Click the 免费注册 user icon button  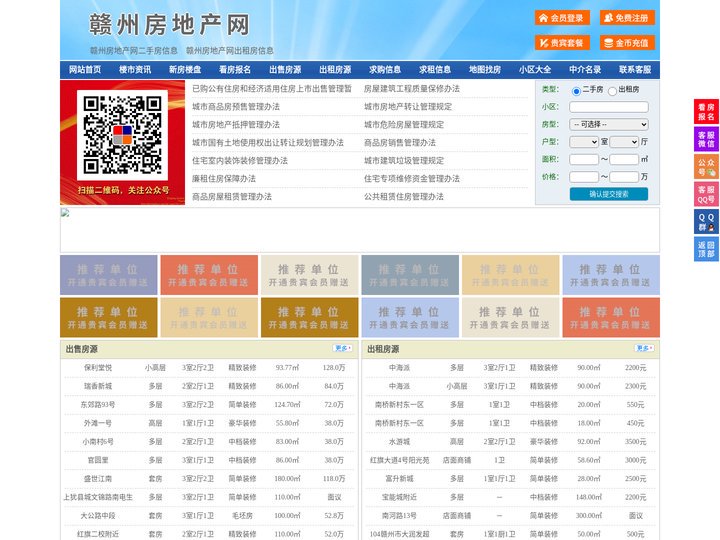click(x=627, y=18)
